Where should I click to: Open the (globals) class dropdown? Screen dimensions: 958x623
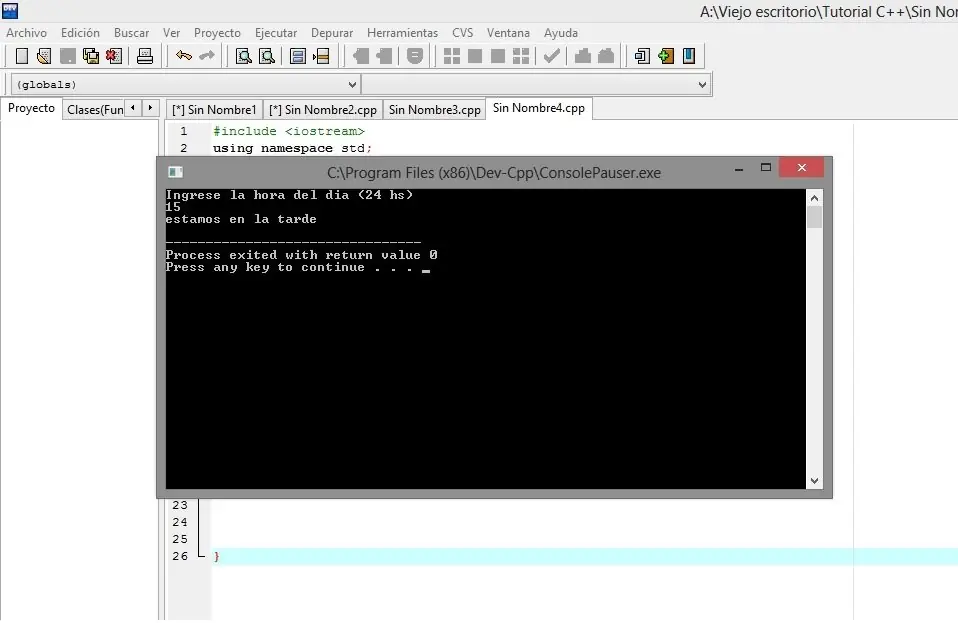pyautogui.click(x=185, y=84)
